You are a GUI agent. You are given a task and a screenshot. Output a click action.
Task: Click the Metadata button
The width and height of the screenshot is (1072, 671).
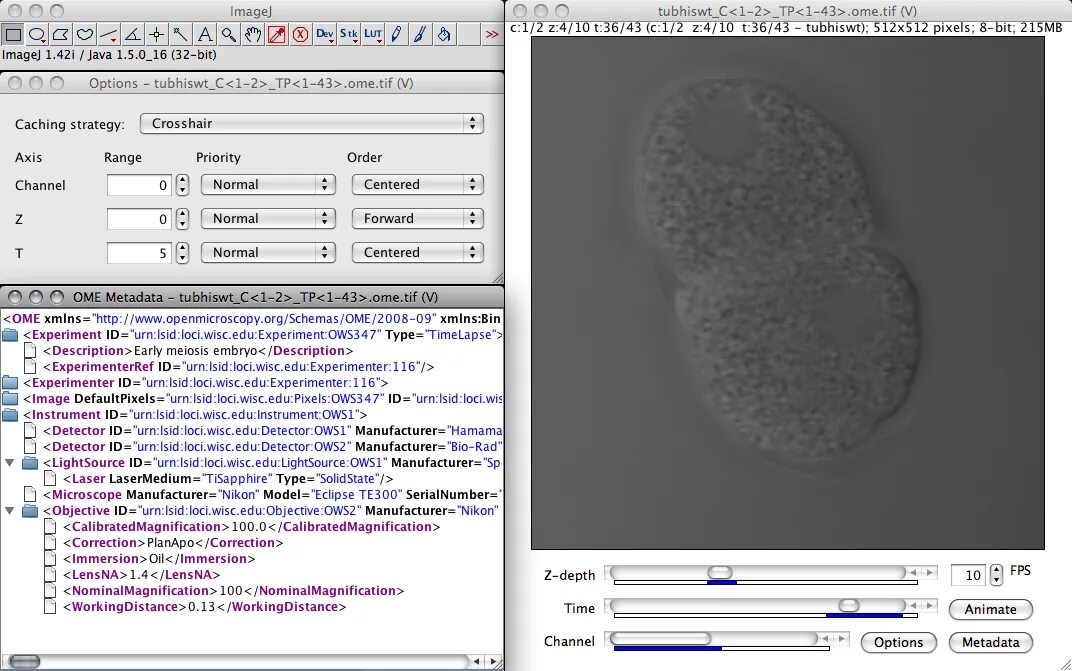991,642
